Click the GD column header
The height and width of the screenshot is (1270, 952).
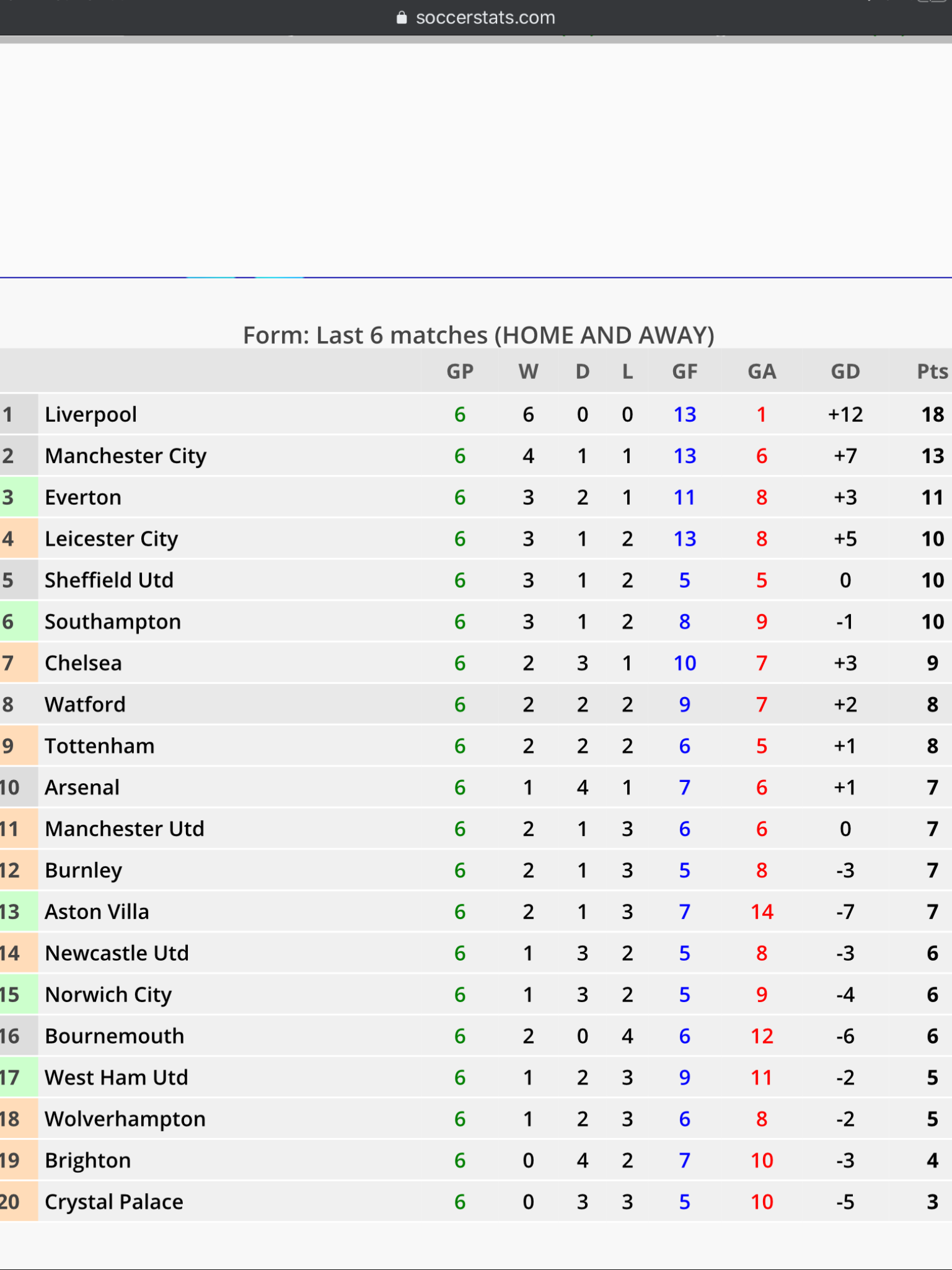point(845,371)
